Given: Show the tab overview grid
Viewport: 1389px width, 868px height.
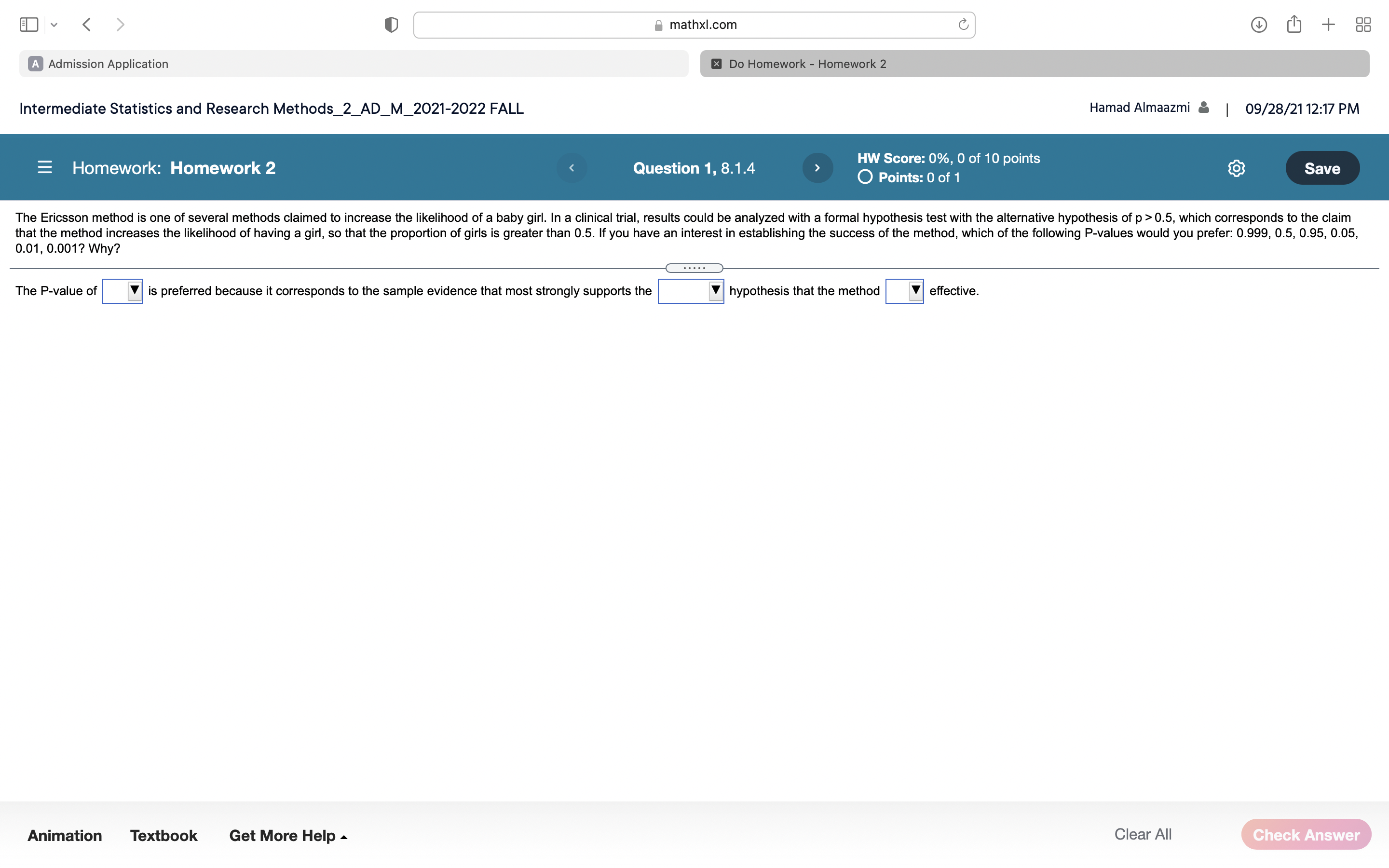Looking at the screenshot, I should tap(1363, 25).
